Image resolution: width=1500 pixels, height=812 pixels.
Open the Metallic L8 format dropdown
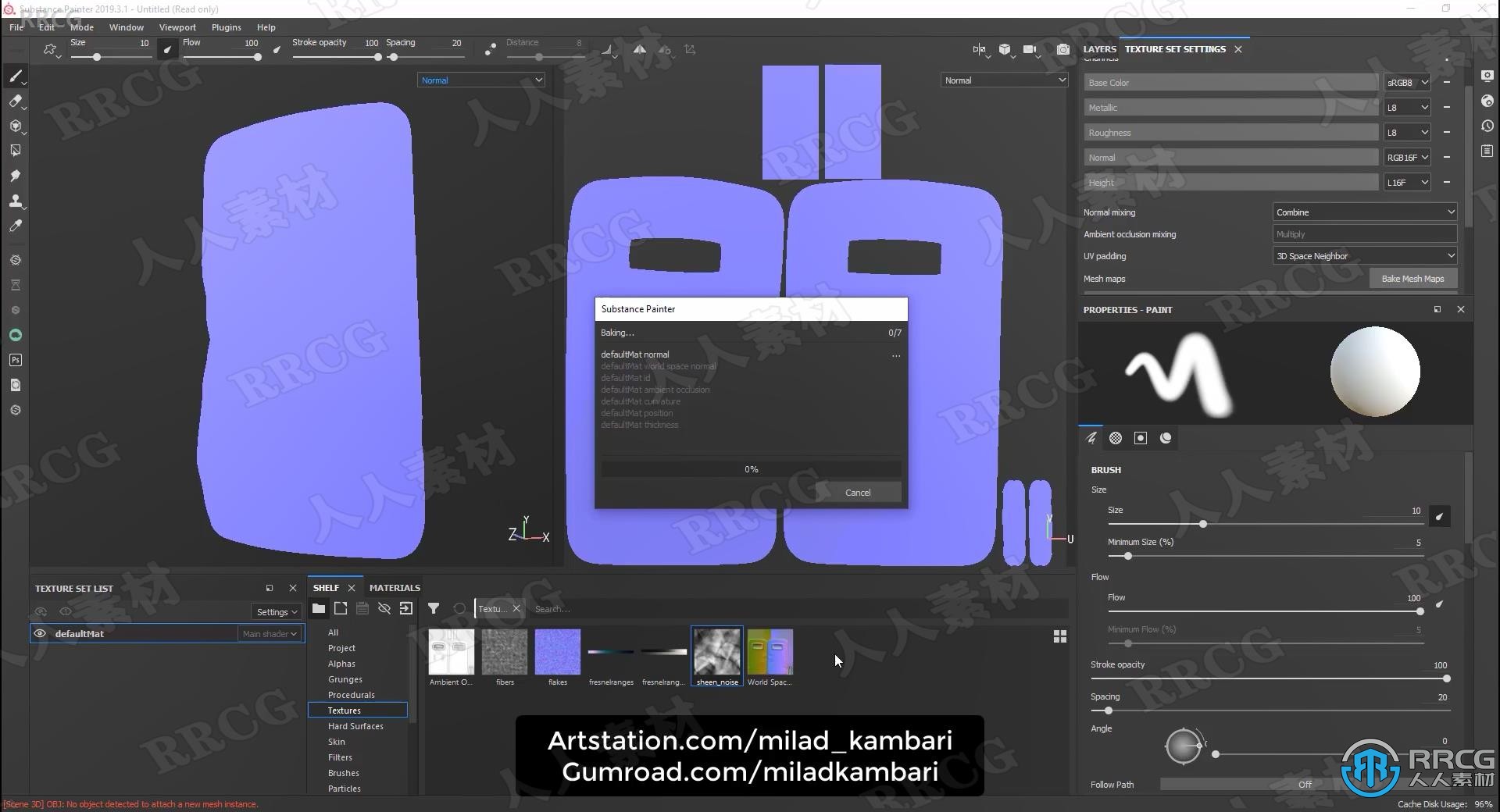pyautogui.click(x=1407, y=107)
